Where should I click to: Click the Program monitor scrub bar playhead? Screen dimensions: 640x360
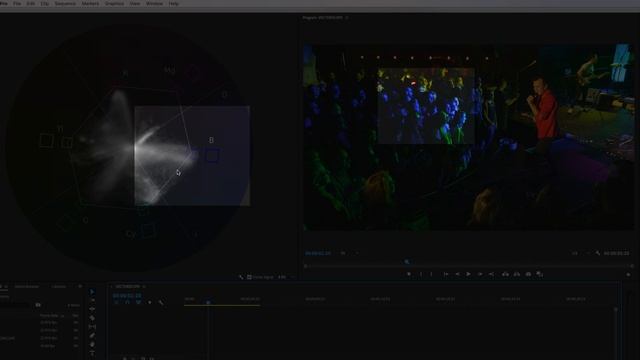tap(407, 262)
